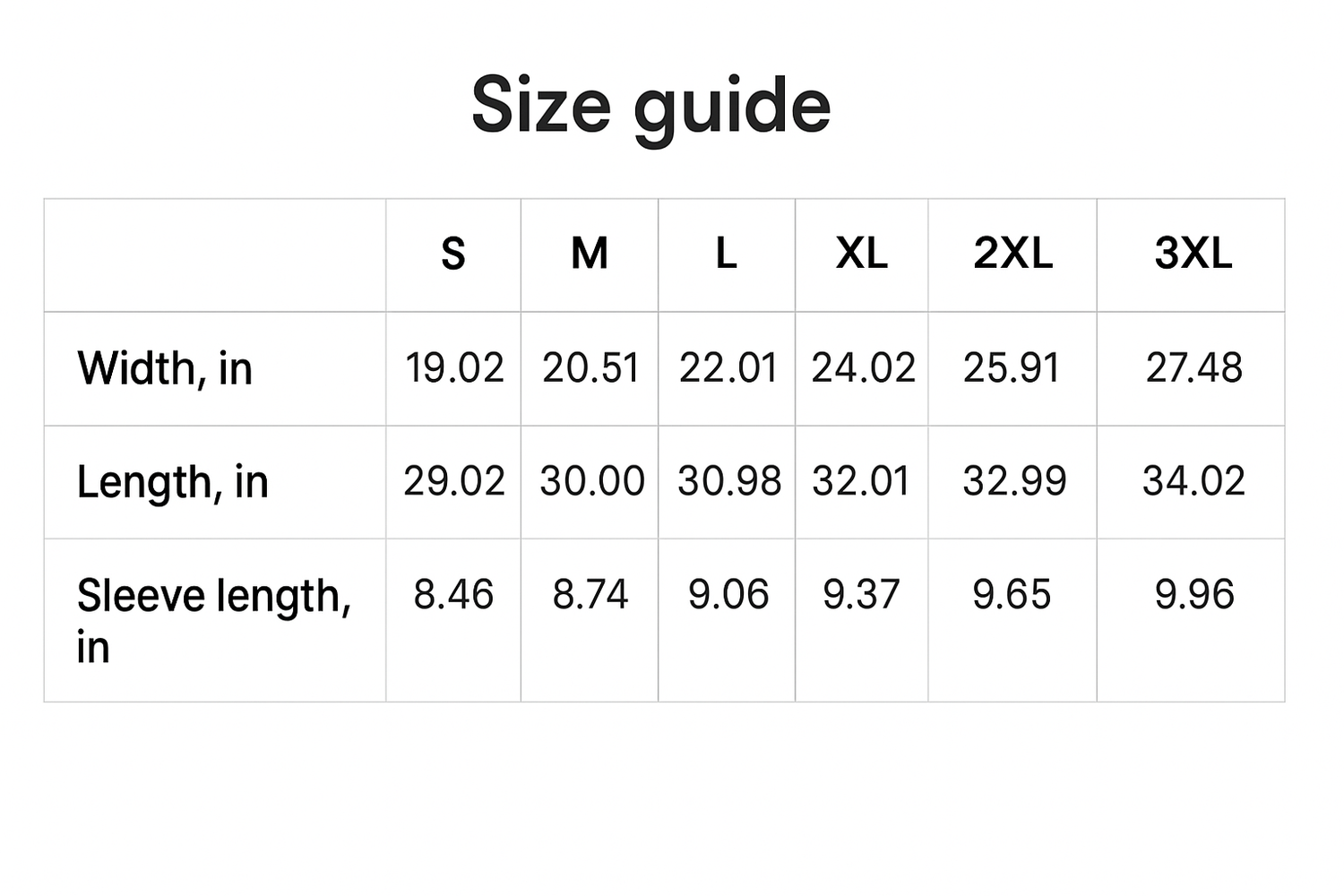The width and height of the screenshot is (1344, 896).
Task: Click the 30.00 length cell
Action: (x=591, y=481)
